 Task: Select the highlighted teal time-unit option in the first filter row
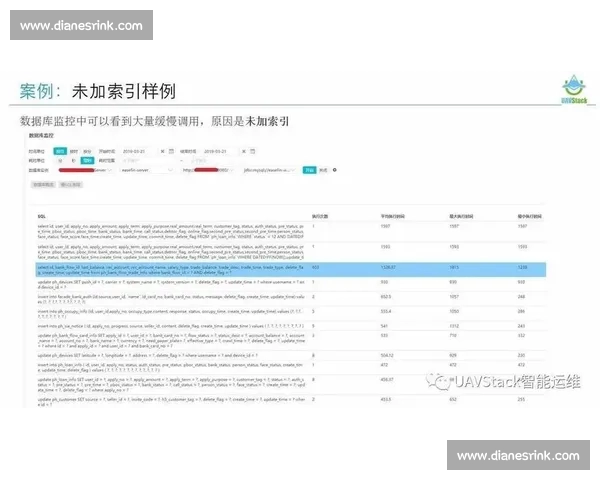[x=60, y=151]
